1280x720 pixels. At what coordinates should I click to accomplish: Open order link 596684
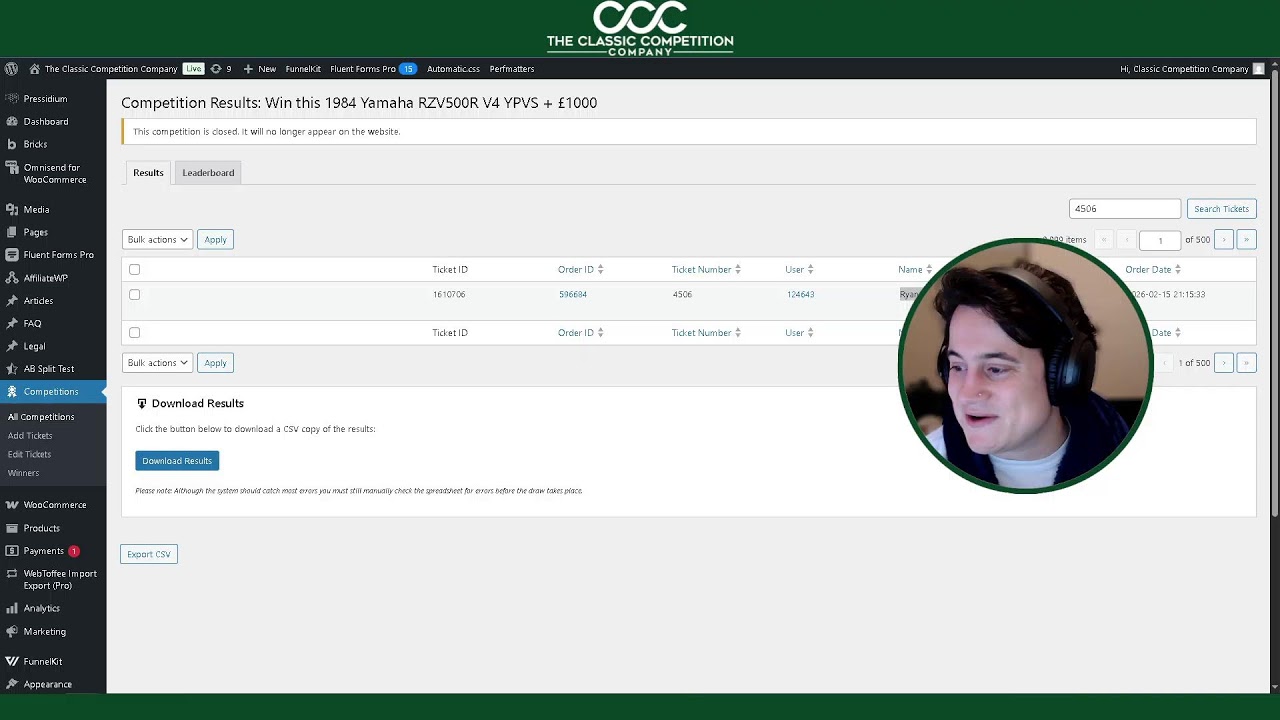point(573,295)
